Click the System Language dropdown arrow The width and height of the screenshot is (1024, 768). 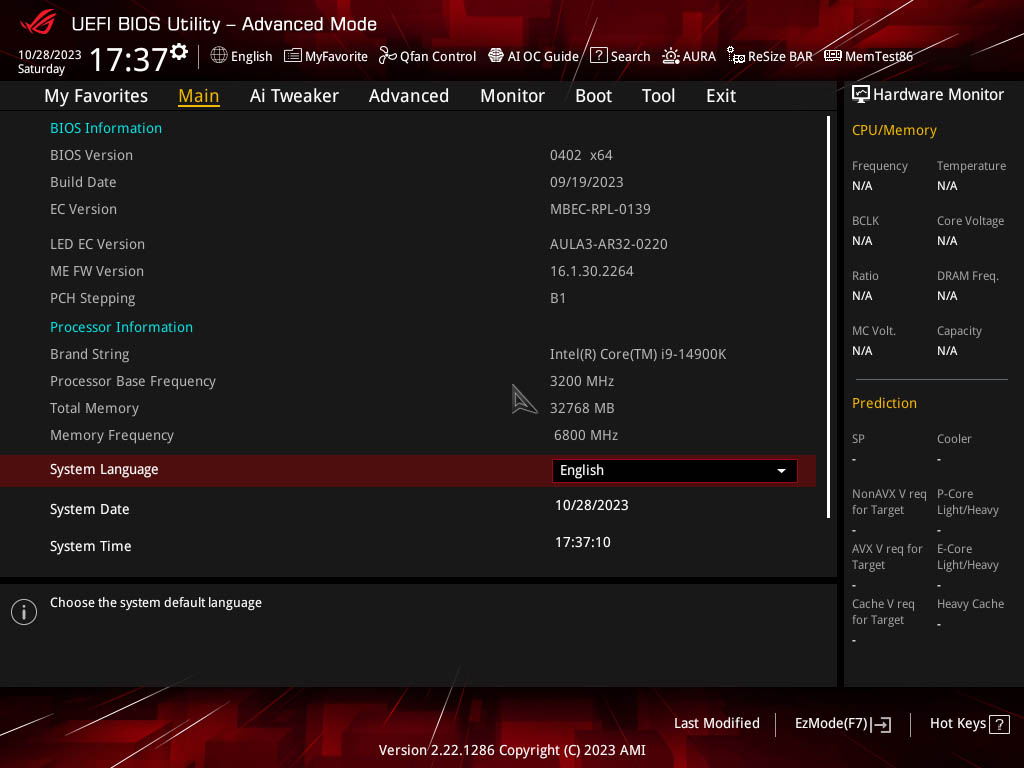781,471
